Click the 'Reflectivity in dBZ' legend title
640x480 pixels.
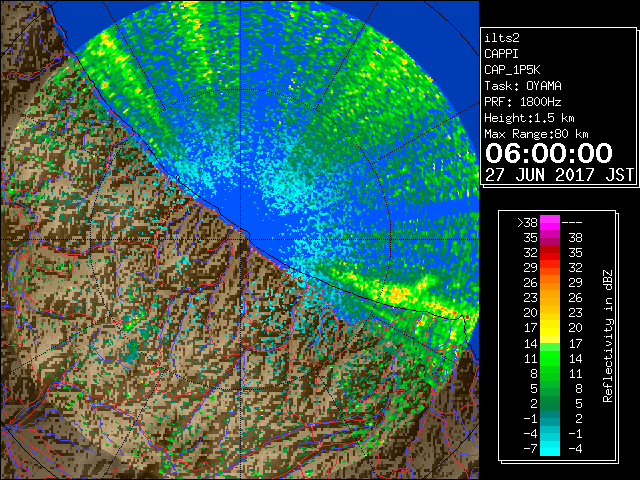click(608, 336)
